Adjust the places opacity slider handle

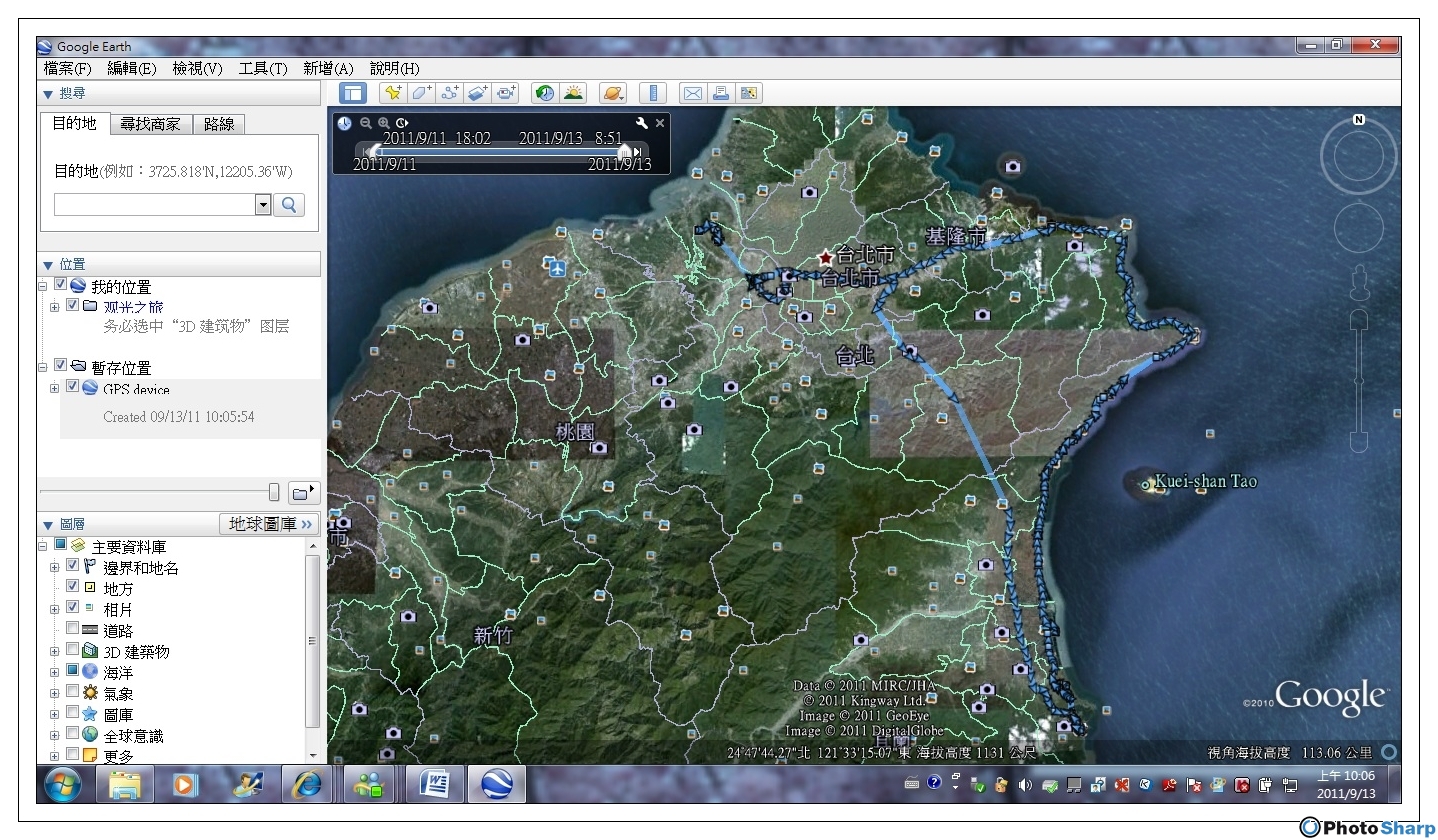(274, 492)
